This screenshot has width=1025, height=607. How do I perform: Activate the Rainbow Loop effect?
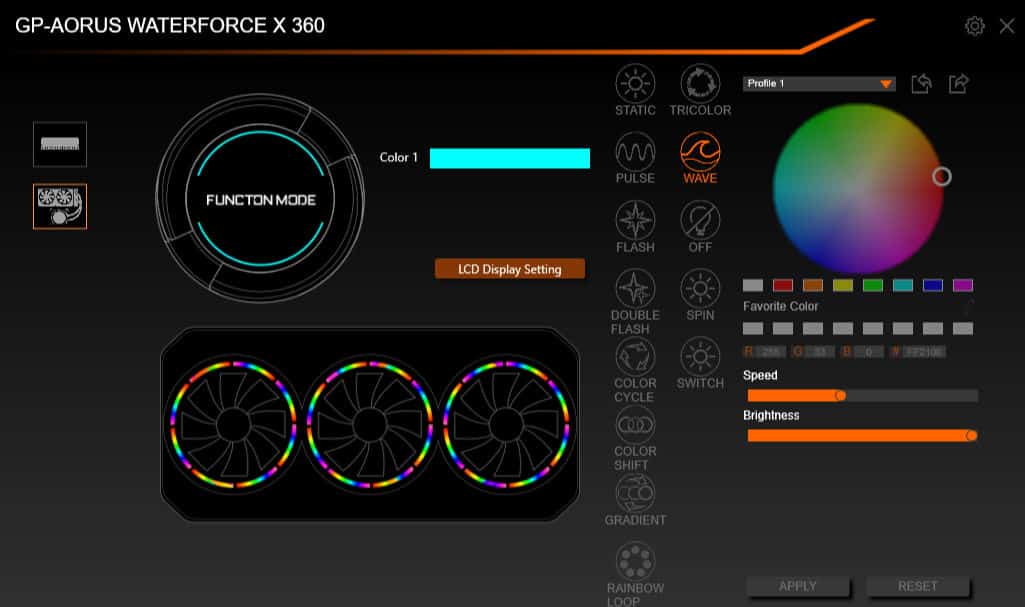[x=635, y=574]
